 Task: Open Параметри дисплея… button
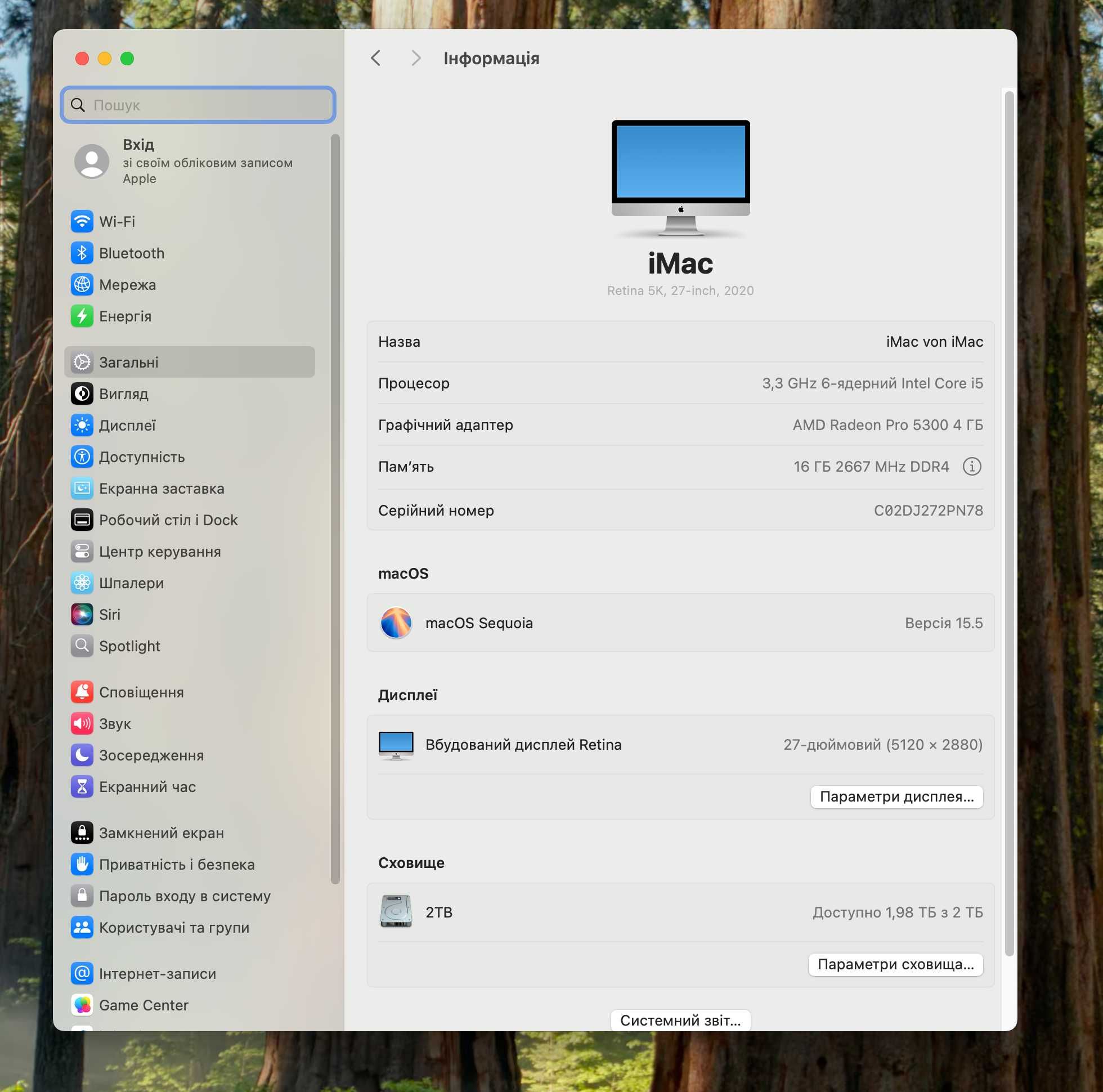[896, 796]
